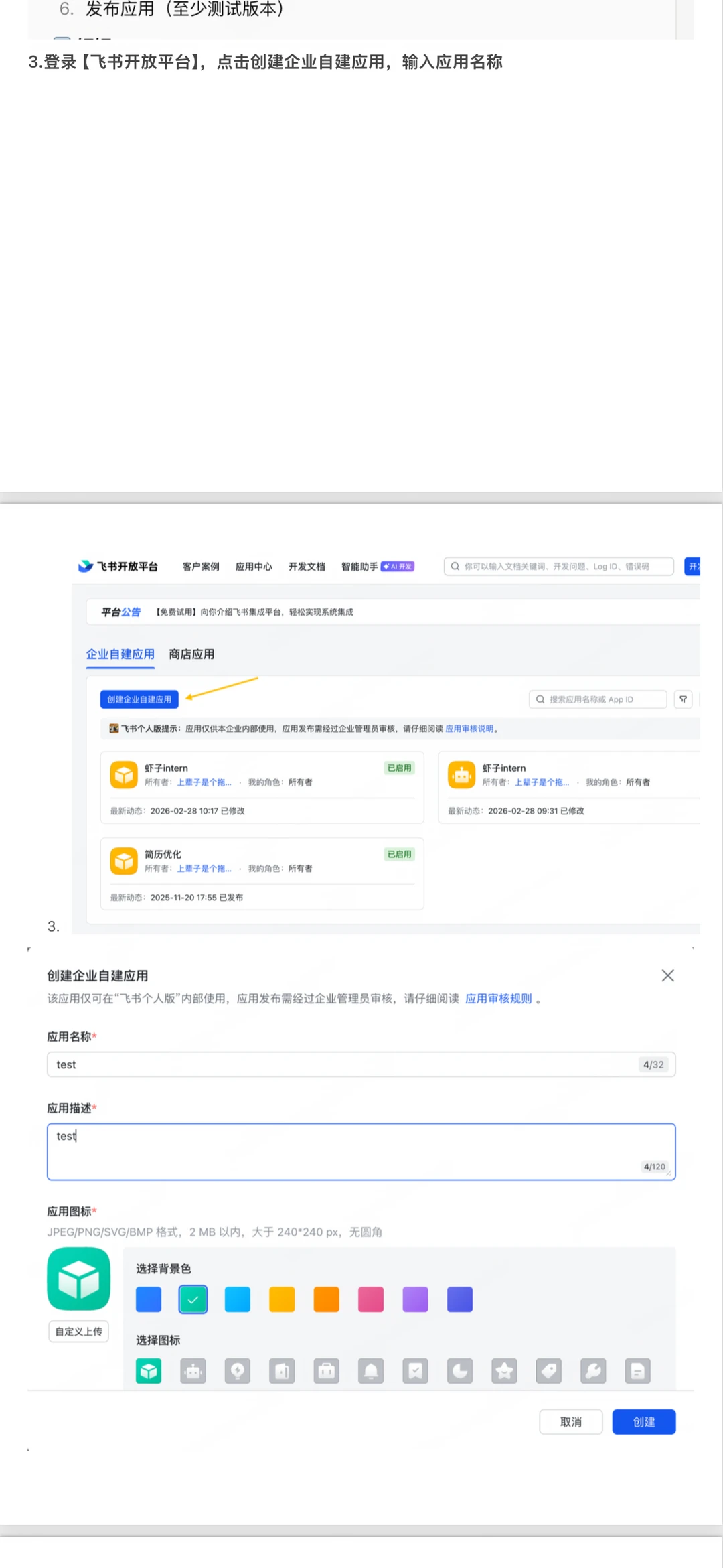Choose the price tag app icon option

point(549,1371)
